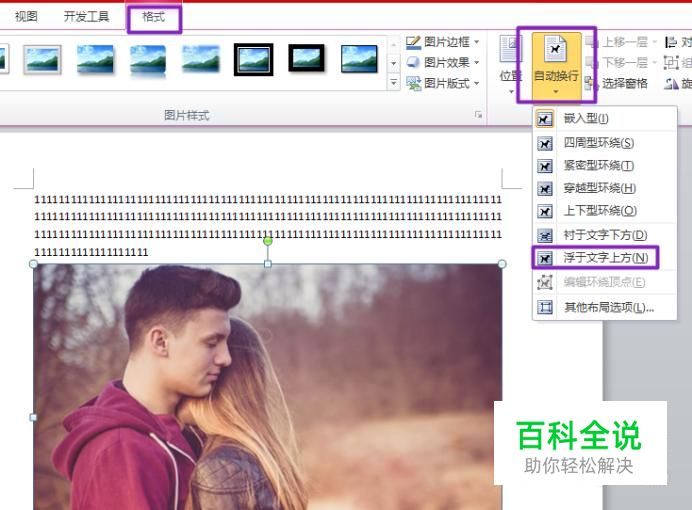The width and height of the screenshot is (692, 510).
Task: Expand the picture styles gallery More button
Action: click(394, 82)
